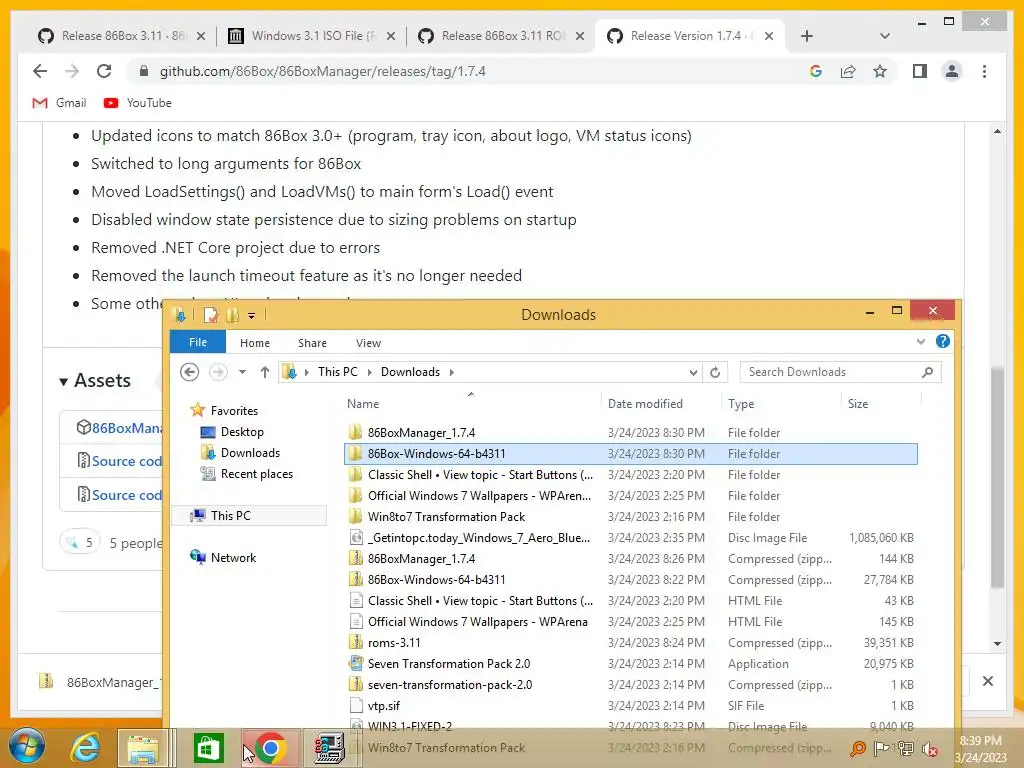
Task: Open the Customize Quick Access Toolbar dropdown
Action: (x=251, y=316)
